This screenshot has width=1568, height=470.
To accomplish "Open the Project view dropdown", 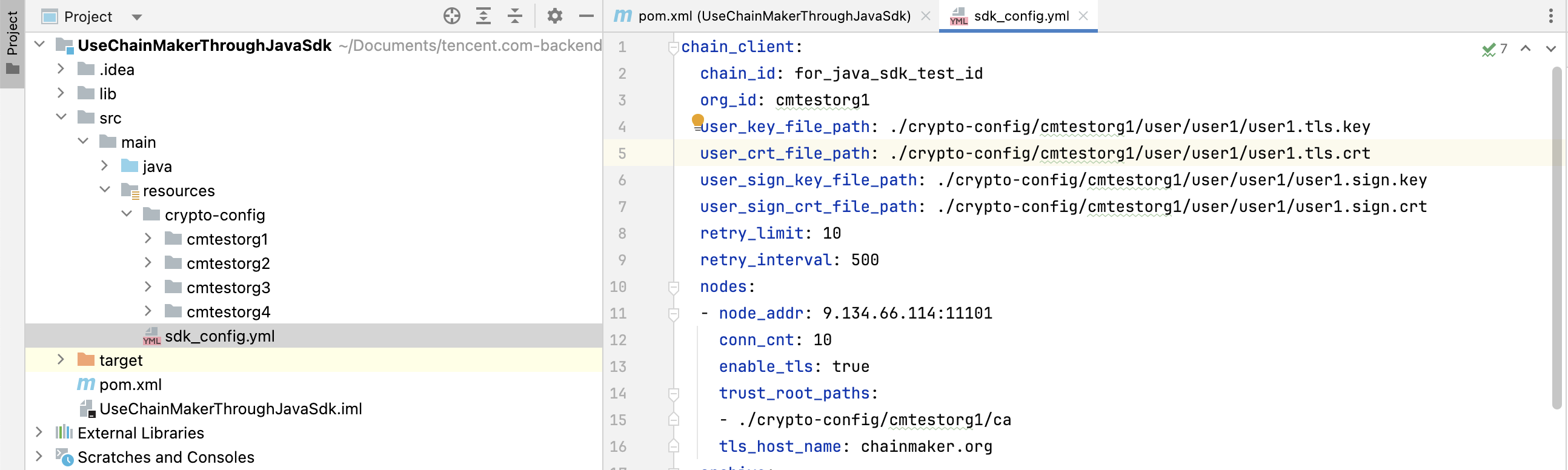I will click(137, 17).
